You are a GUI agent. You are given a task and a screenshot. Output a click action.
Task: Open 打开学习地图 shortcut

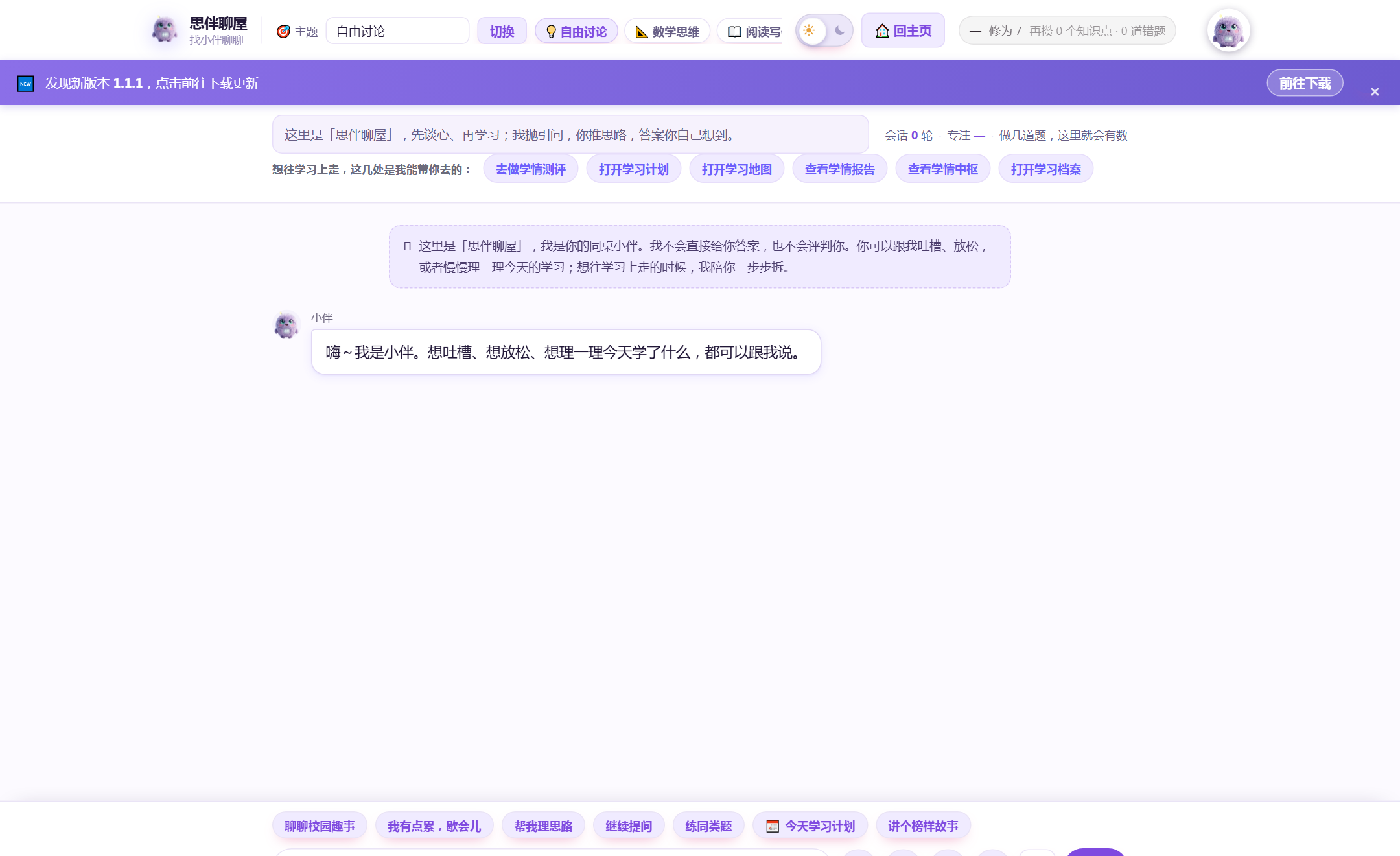point(737,169)
